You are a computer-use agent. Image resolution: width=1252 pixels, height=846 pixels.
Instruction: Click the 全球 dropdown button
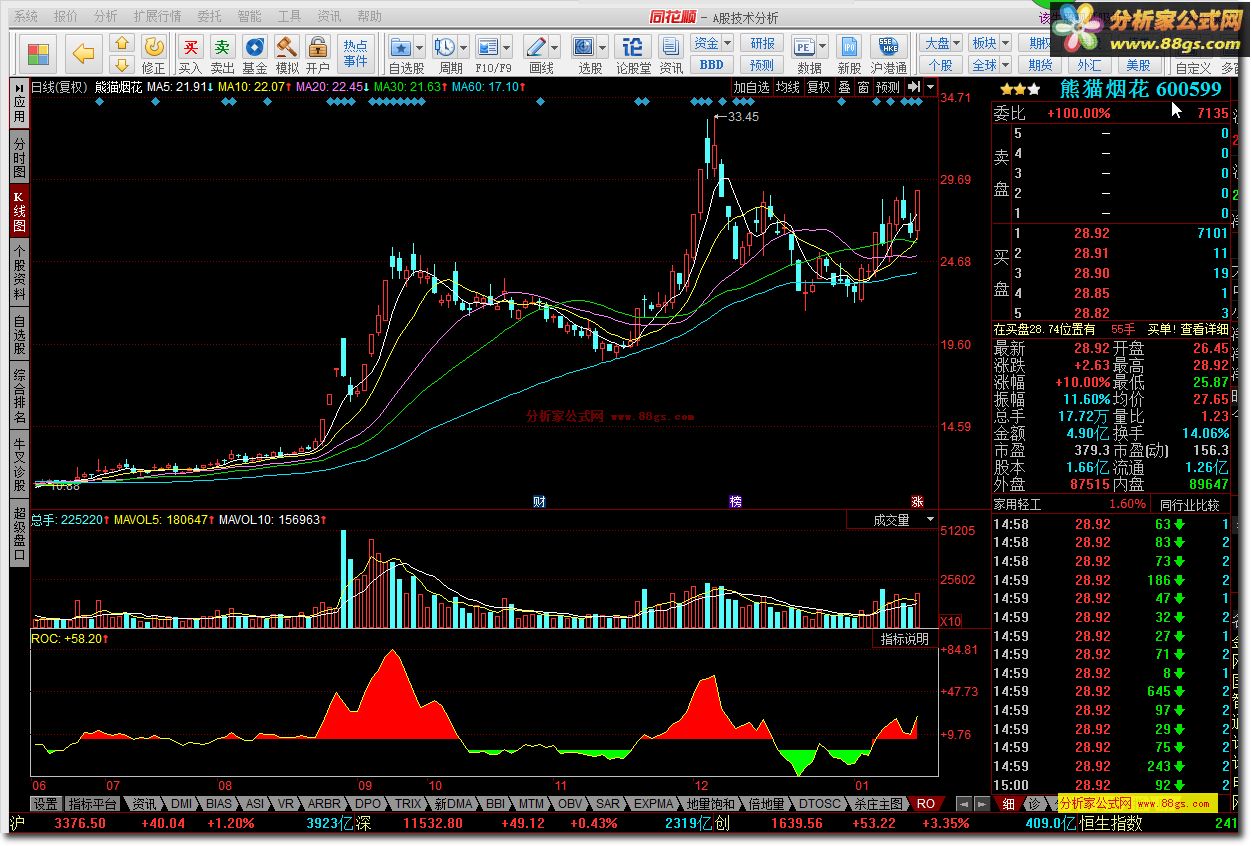click(x=990, y=65)
